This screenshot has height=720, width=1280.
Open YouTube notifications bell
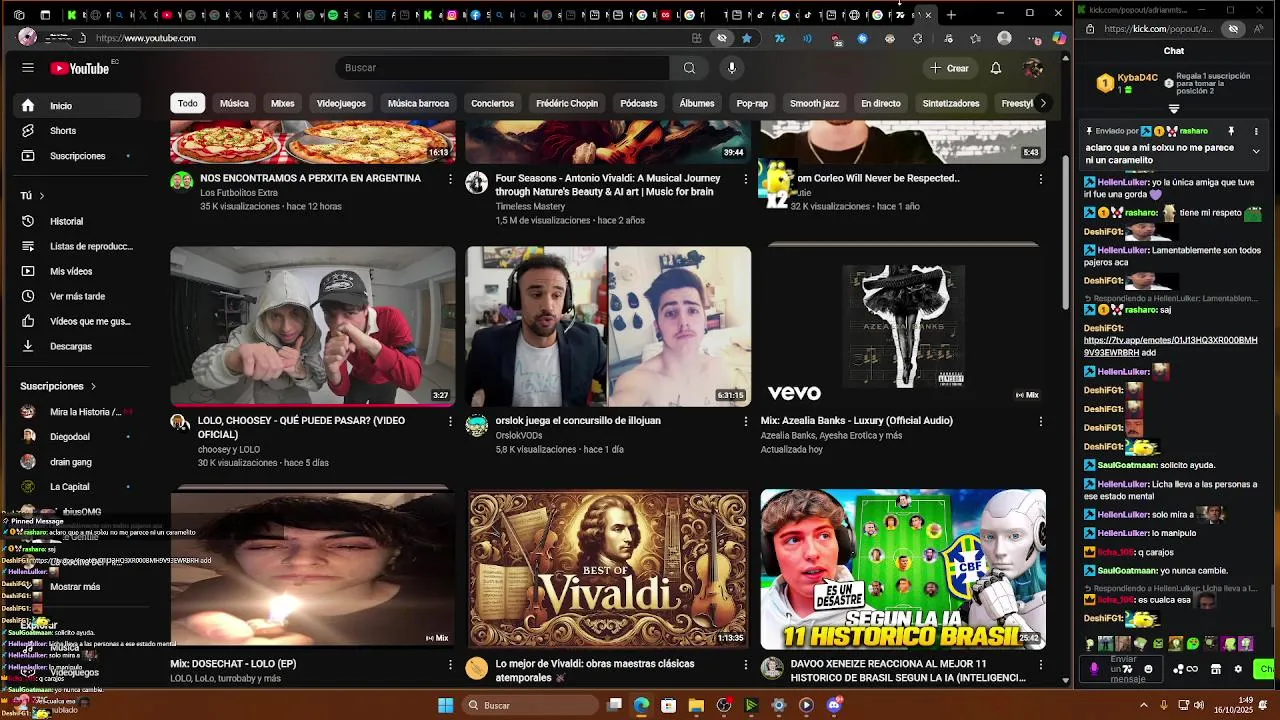click(x=996, y=68)
